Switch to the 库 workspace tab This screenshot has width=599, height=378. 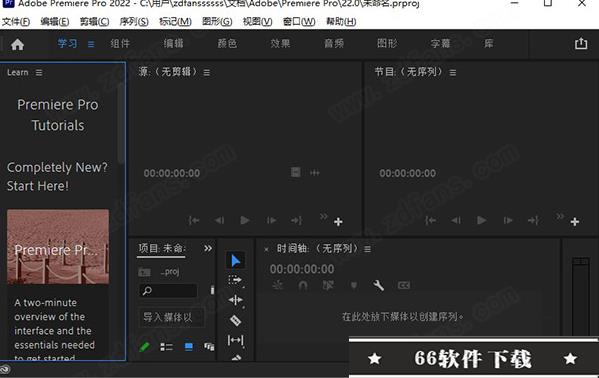[489, 44]
